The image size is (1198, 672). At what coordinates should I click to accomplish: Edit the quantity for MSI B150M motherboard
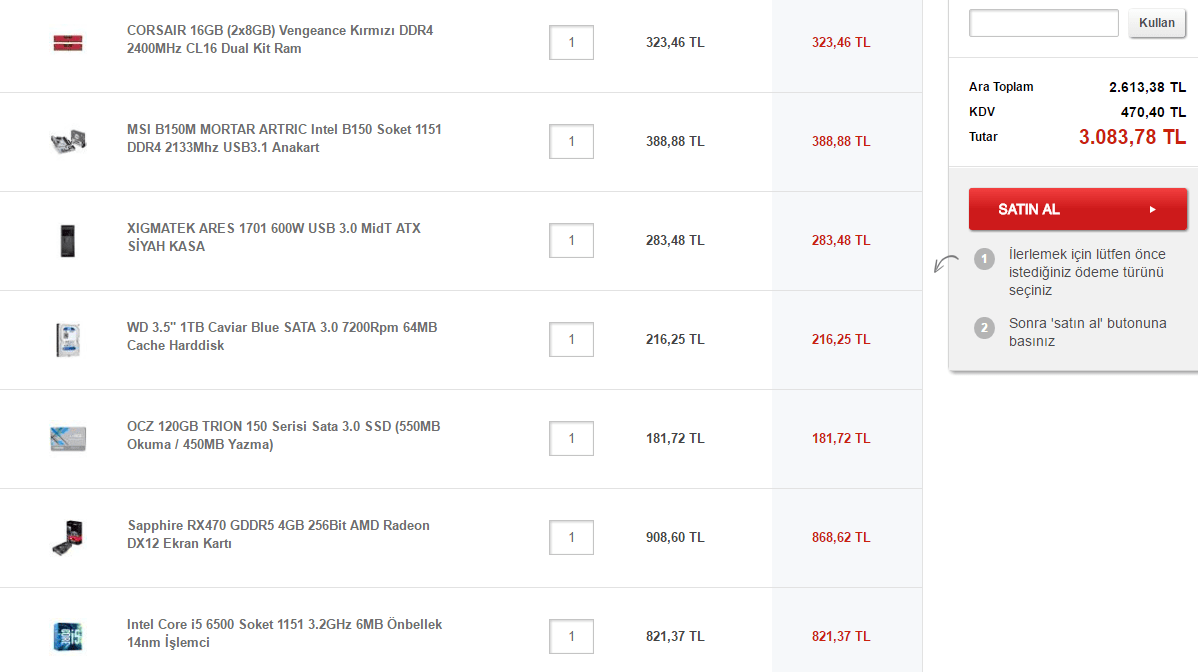[x=571, y=141]
